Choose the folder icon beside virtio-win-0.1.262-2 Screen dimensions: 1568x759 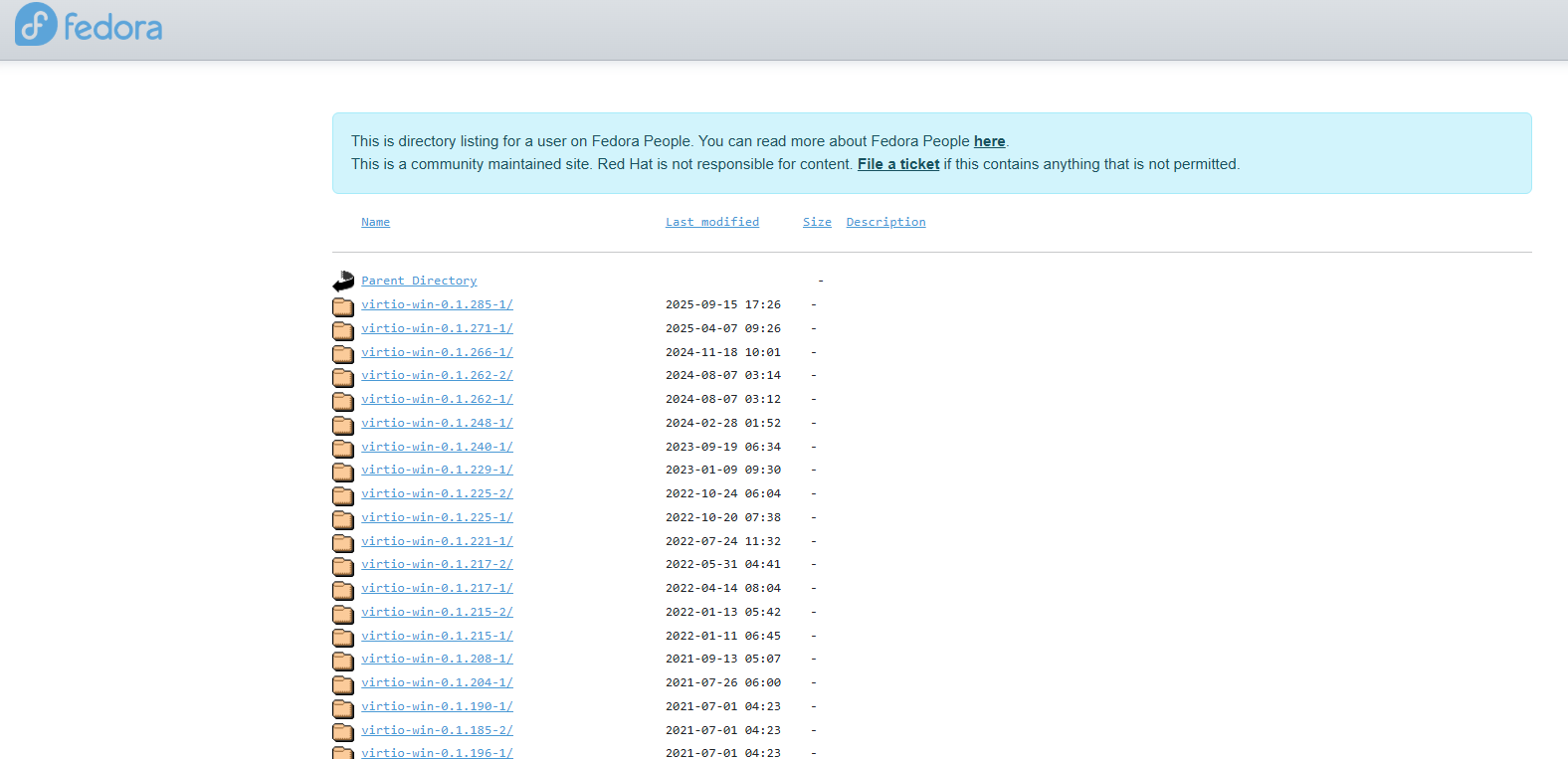pos(343,376)
